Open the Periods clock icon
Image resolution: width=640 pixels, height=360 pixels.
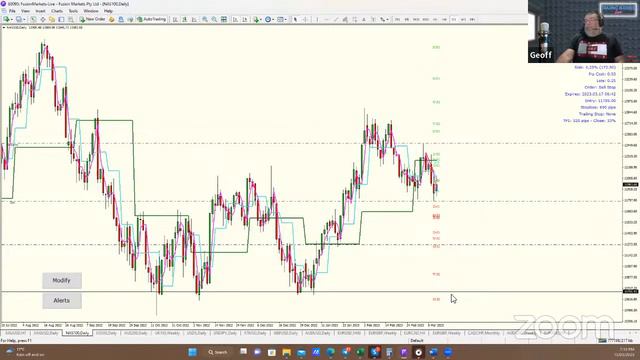(268, 19)
